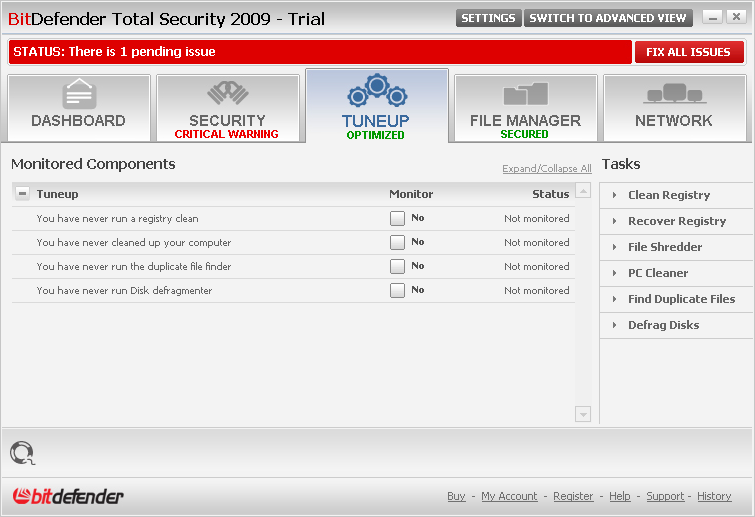Open the Buy link
755x517 pixels.
click(456, 496)
